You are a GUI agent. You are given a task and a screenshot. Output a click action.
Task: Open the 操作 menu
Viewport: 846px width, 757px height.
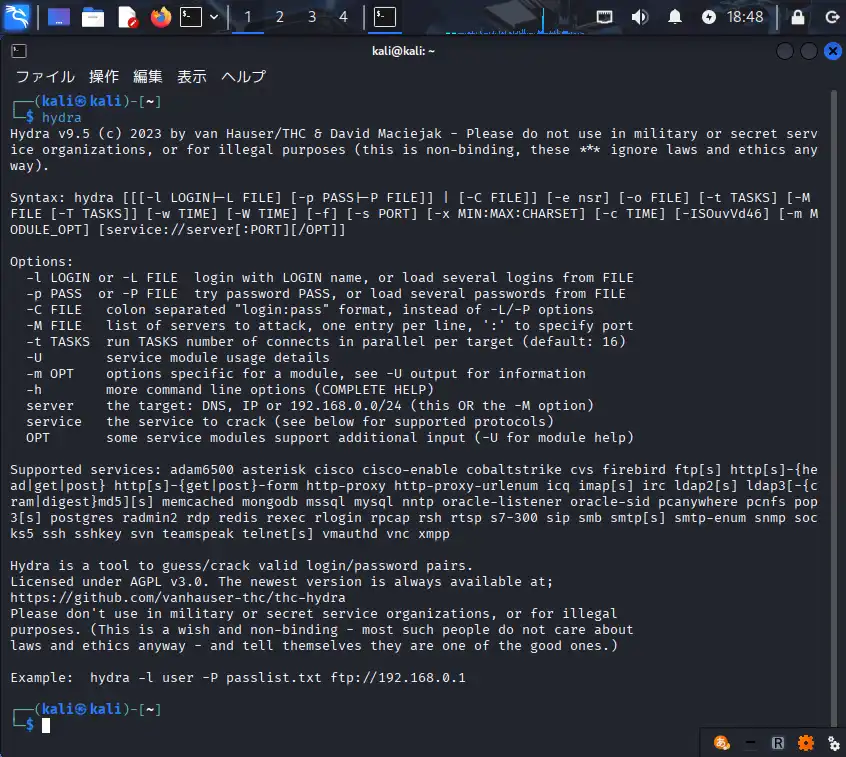click(x=104, y=77)
